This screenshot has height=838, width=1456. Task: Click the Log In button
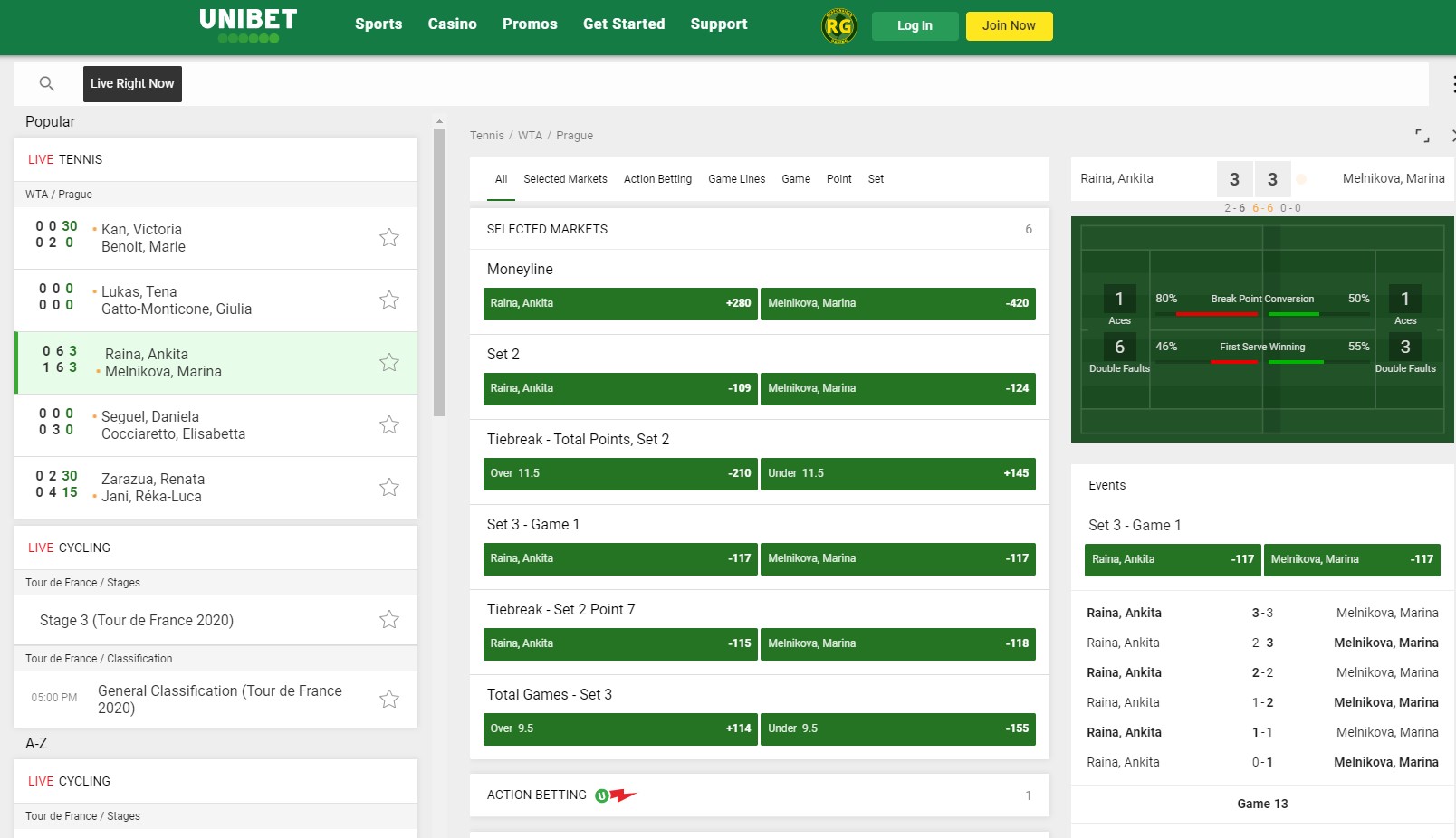click(x=915, y=26)
